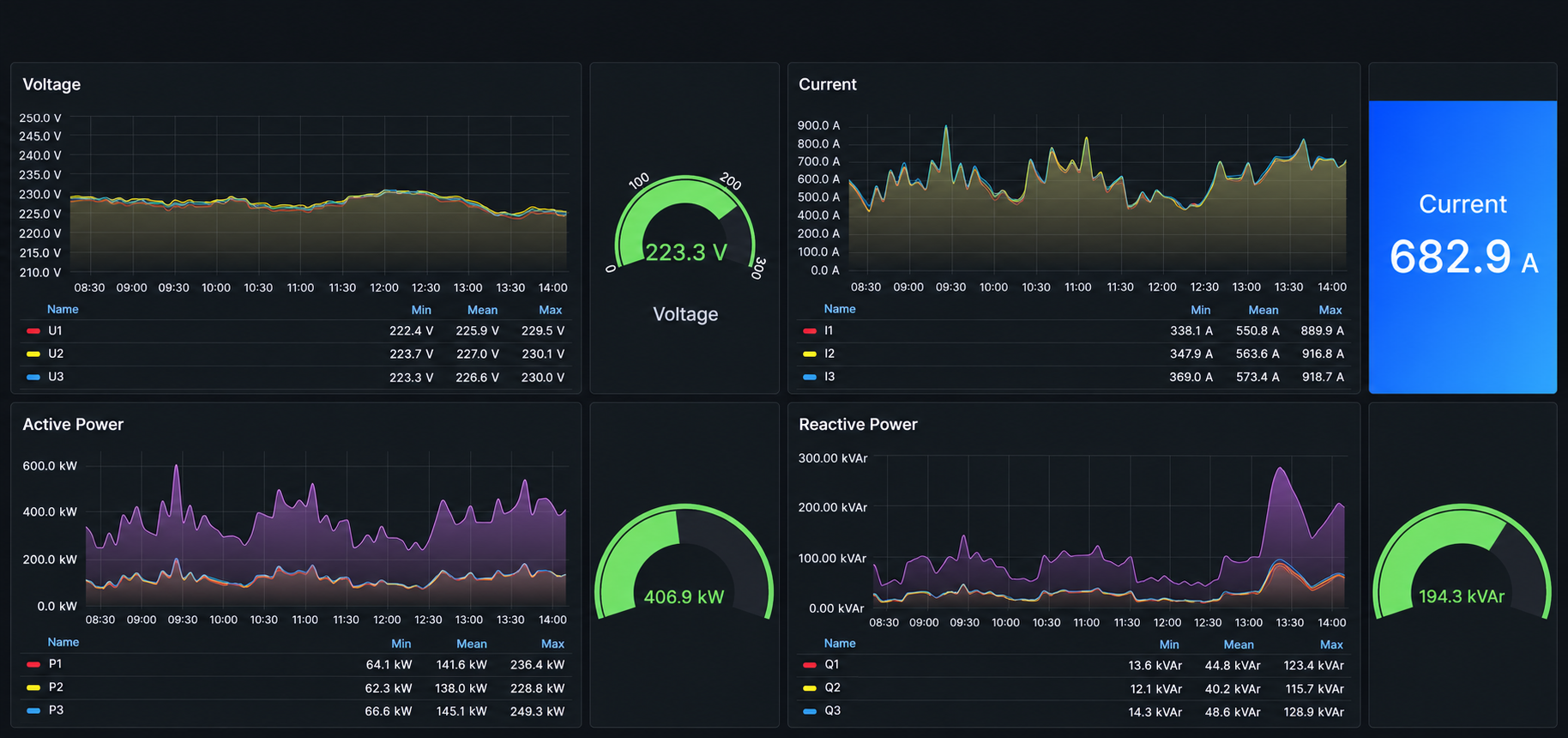
Task: Sort Current legend by Name header
Action: tap(840, 309)
